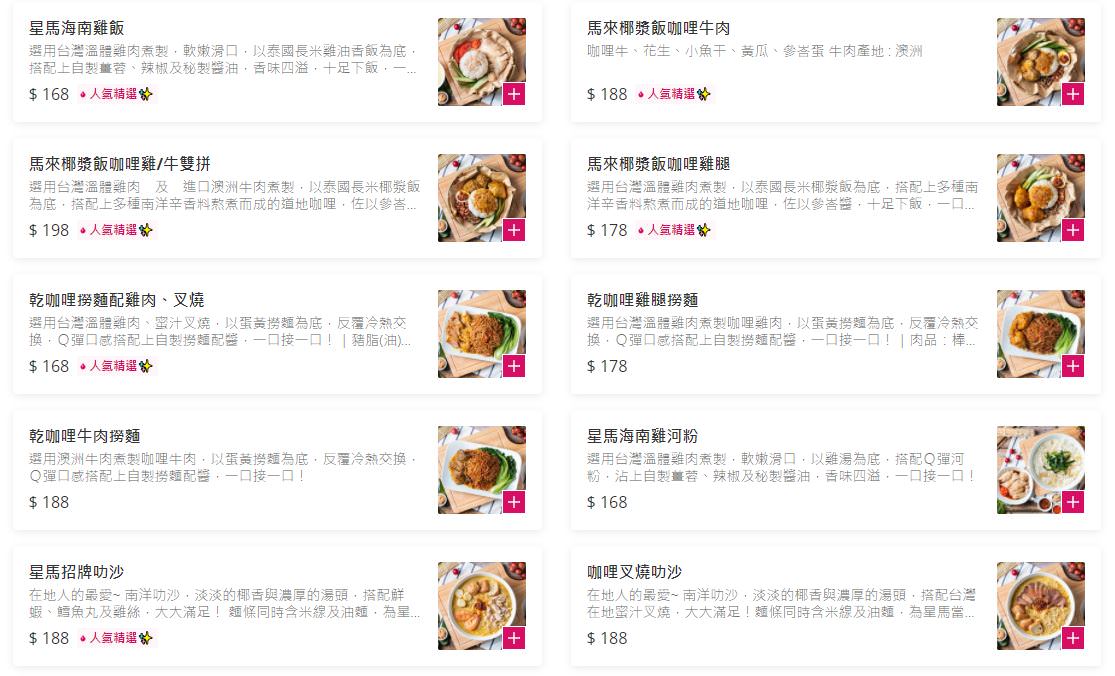
Task: Open the 星馬海南雞飯 dish title
Action: 77,28
